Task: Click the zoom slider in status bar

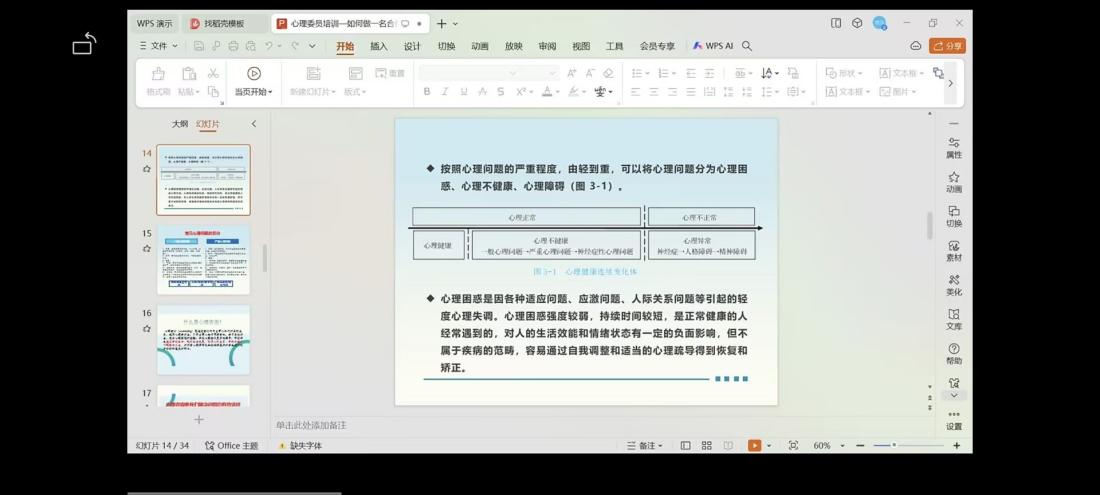Action: pyautogui.click(x=908, y=445)
